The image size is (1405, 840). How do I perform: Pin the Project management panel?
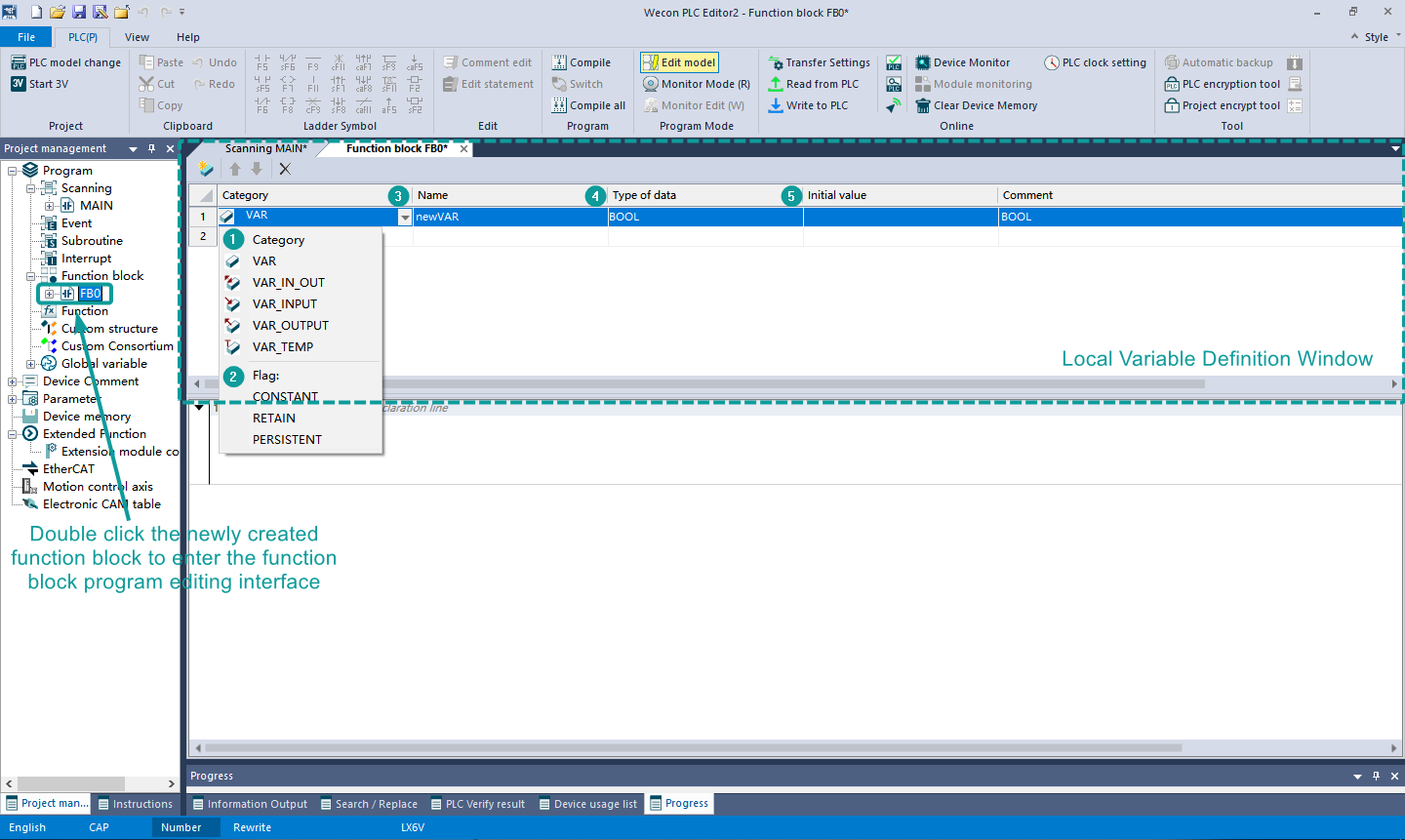click(x=151, y=148)
